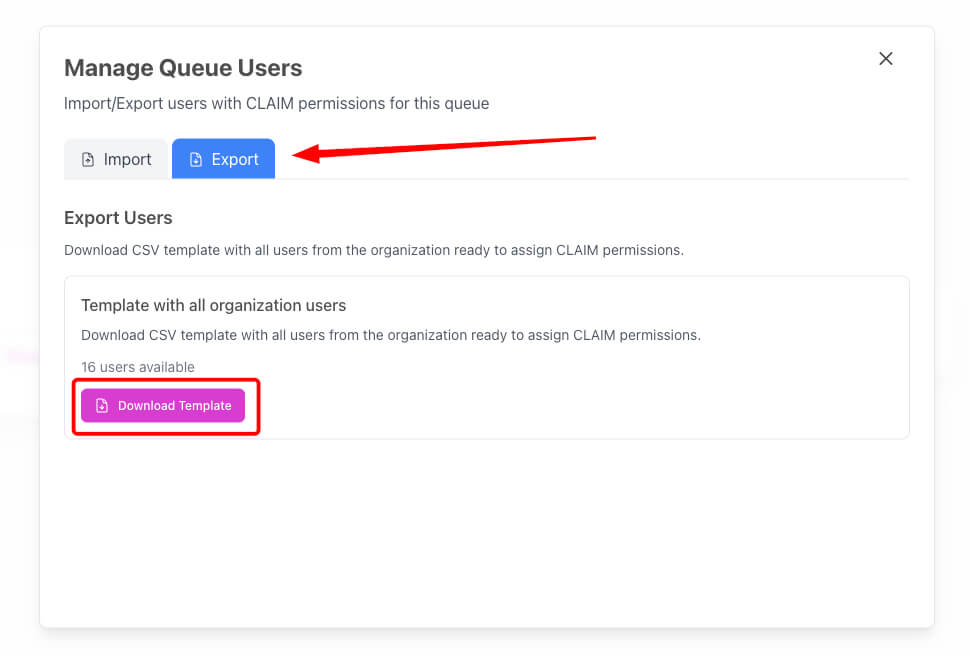Select the Export tab
Viewport: 971px width, 656px height.
pos(223,159)
